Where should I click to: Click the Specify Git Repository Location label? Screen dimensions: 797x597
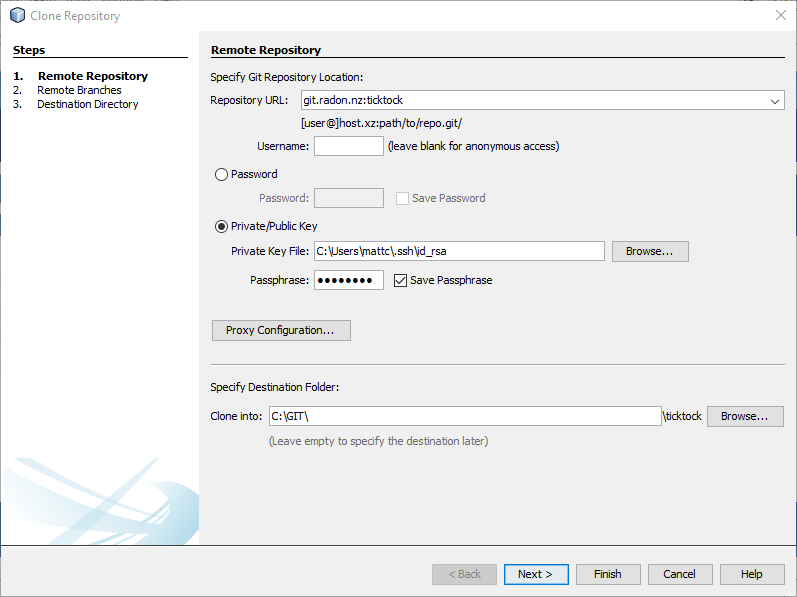[287, 77]
